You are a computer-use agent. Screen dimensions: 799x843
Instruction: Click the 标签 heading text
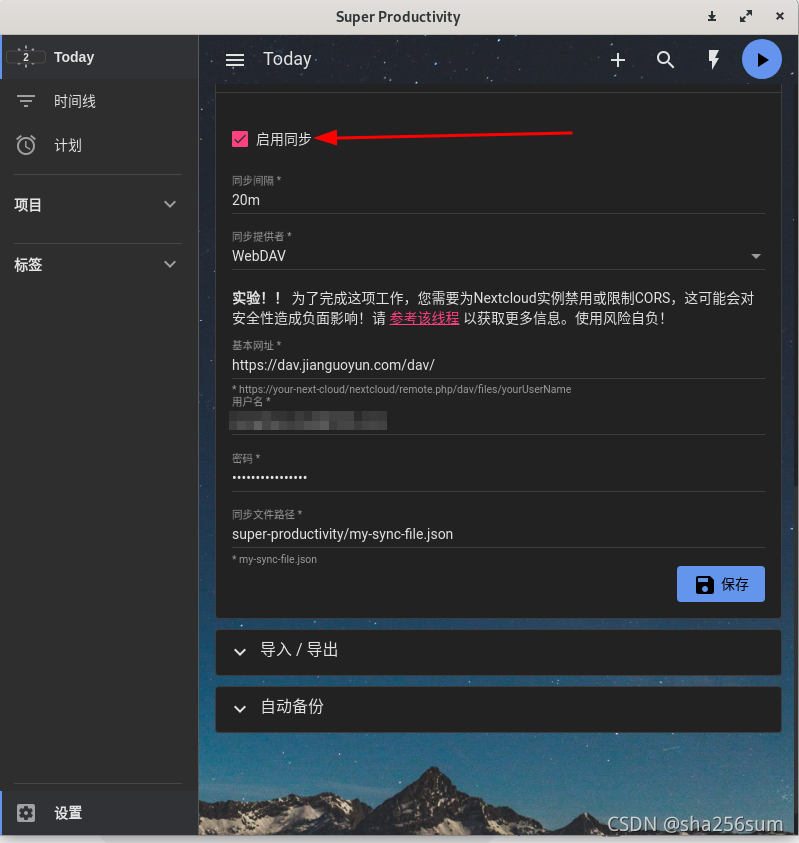click(28, 265)
